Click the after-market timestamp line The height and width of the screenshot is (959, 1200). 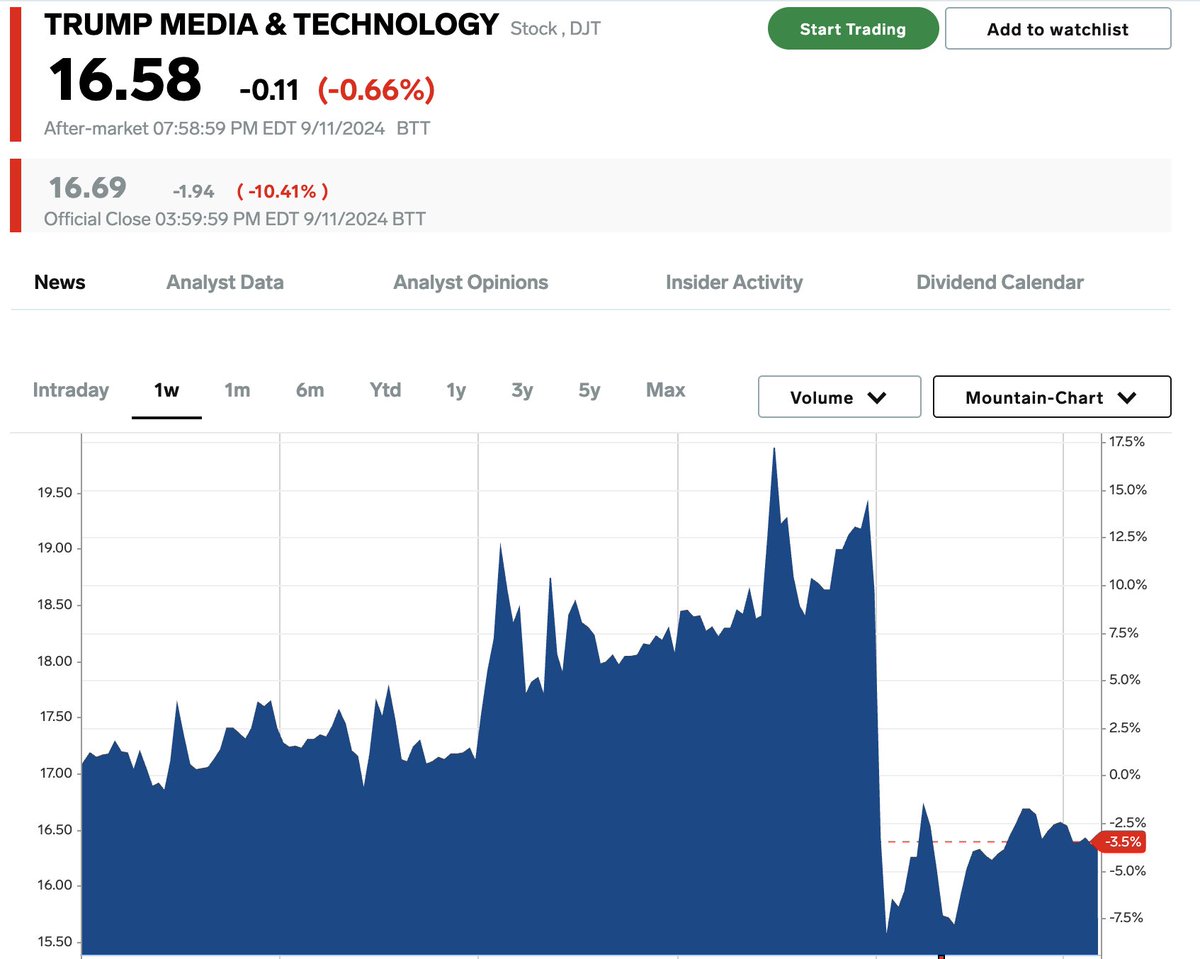[x=237, y=128]
